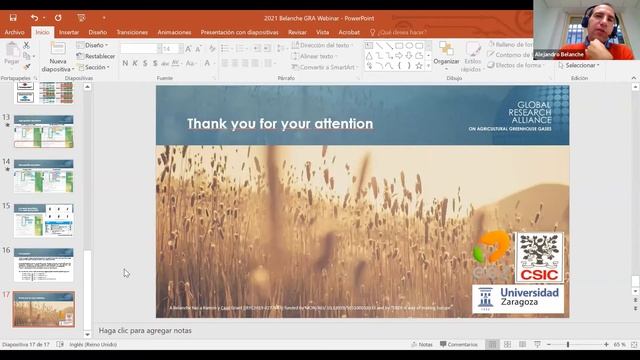The height and width of the screenshot is (360, 640).
Task: Expand the Efectos de forma menu
Action: pyautogui.click(x=516, y=65)
